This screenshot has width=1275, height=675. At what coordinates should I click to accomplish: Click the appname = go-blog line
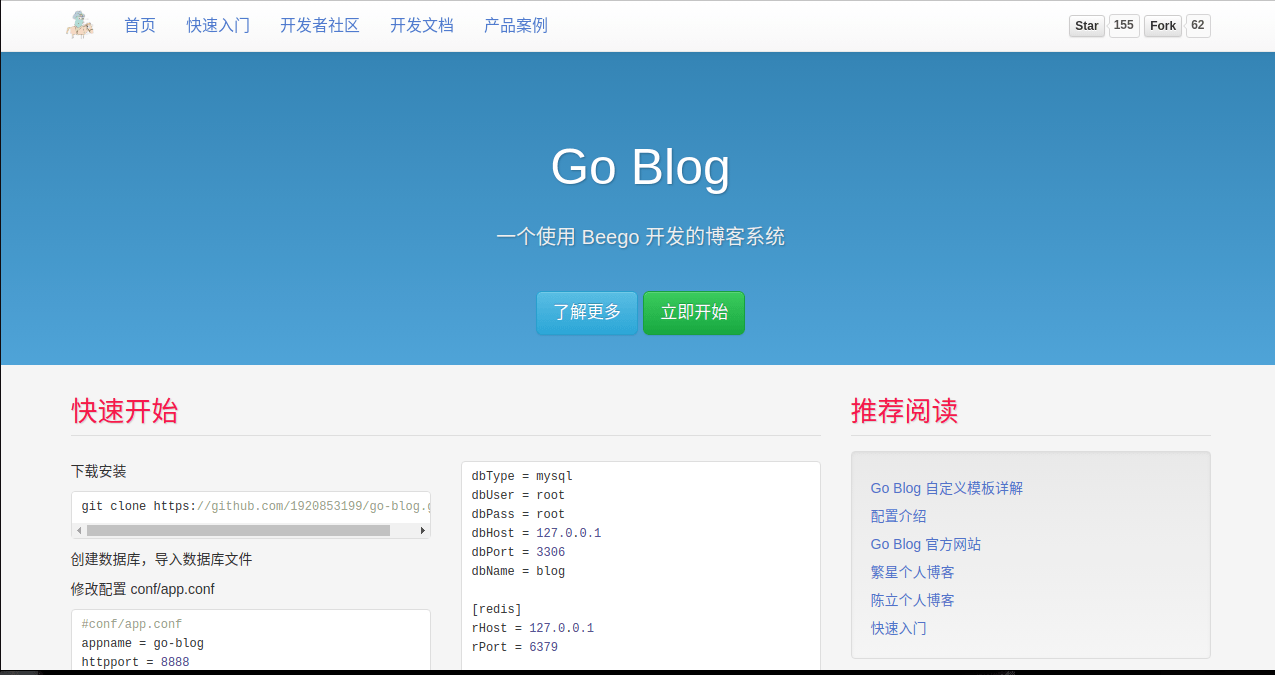tap(143, 643)
